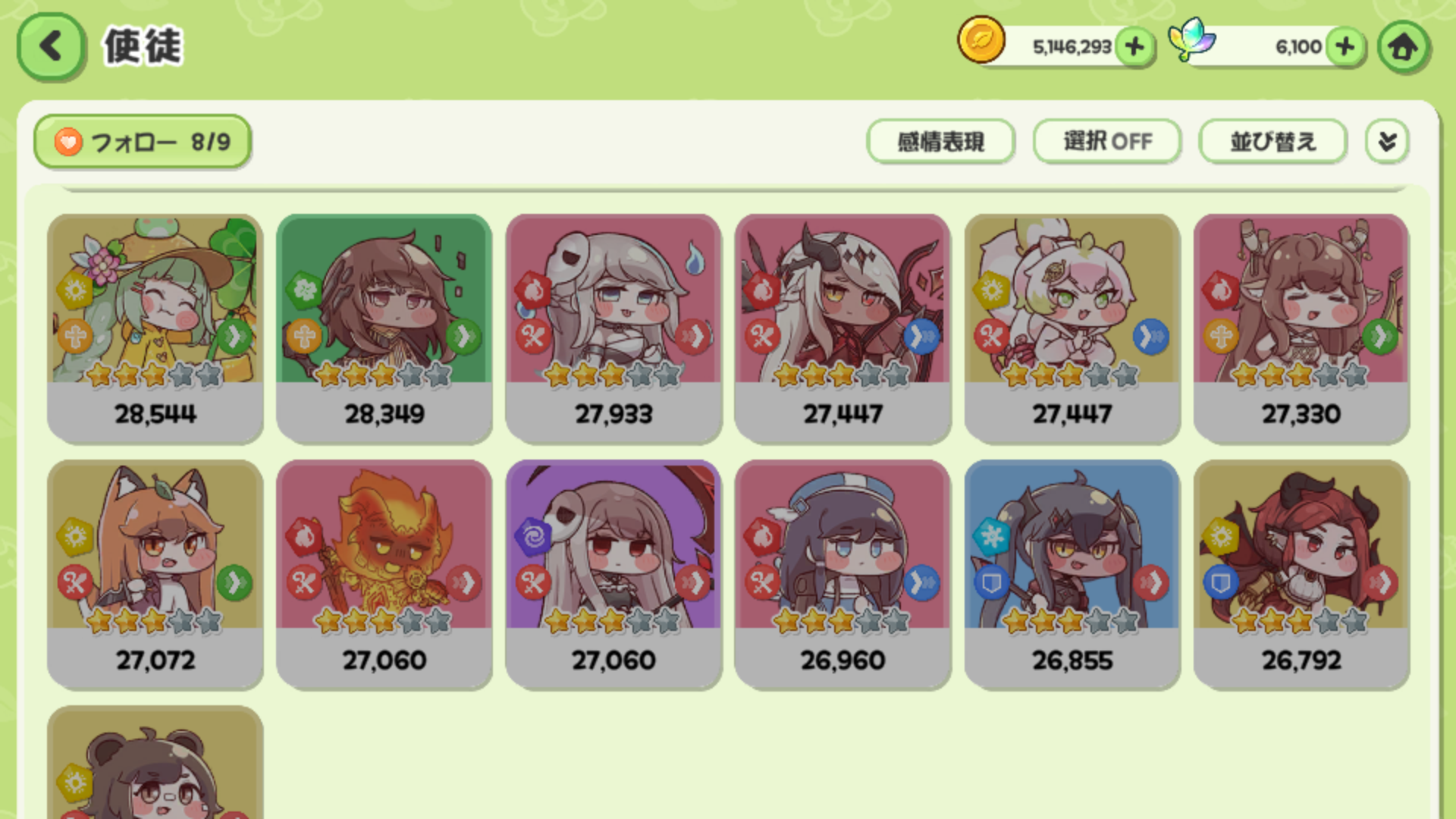Add butterfly gems with the plus icon
This screenshot has height=819, width=1456.
pyautogui.click(x=1345, y=47)
